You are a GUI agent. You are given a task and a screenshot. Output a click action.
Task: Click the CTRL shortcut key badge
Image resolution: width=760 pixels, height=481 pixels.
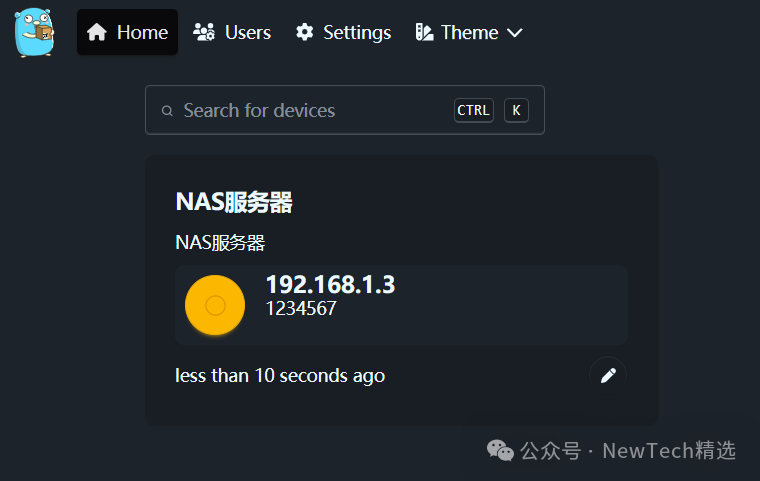[x=474, y=110]
